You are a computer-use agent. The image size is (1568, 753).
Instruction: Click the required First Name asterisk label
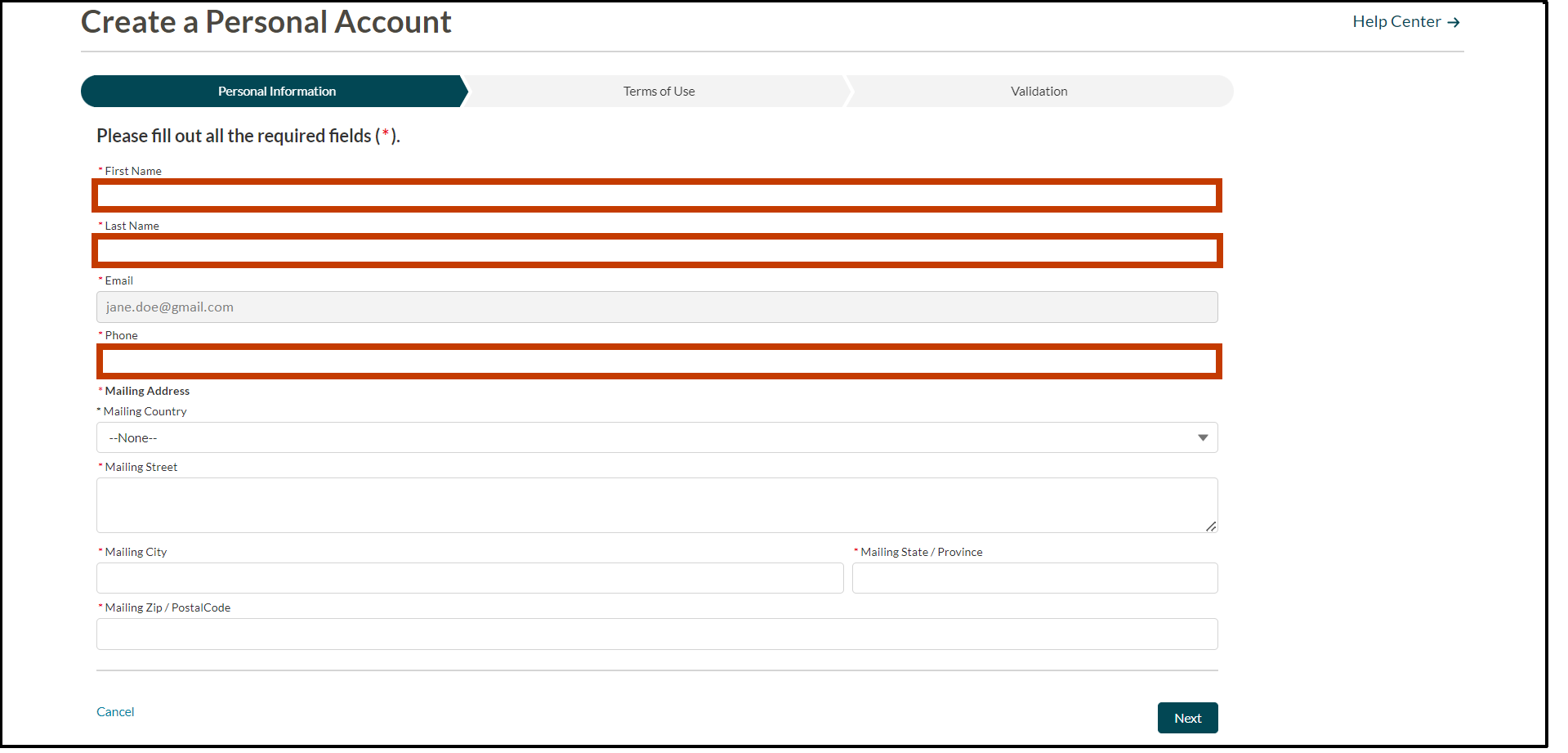tap(99, 170)
